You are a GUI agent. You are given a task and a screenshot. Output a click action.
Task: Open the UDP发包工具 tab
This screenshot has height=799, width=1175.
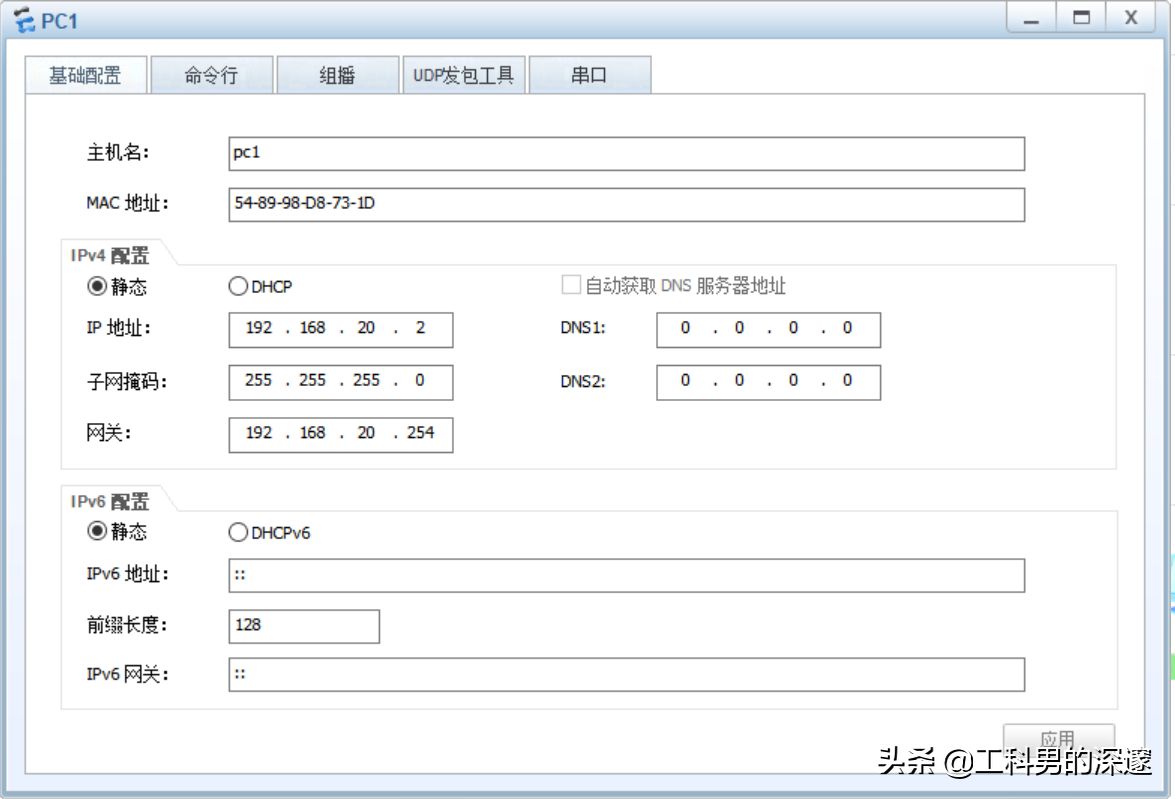[463, 76]
